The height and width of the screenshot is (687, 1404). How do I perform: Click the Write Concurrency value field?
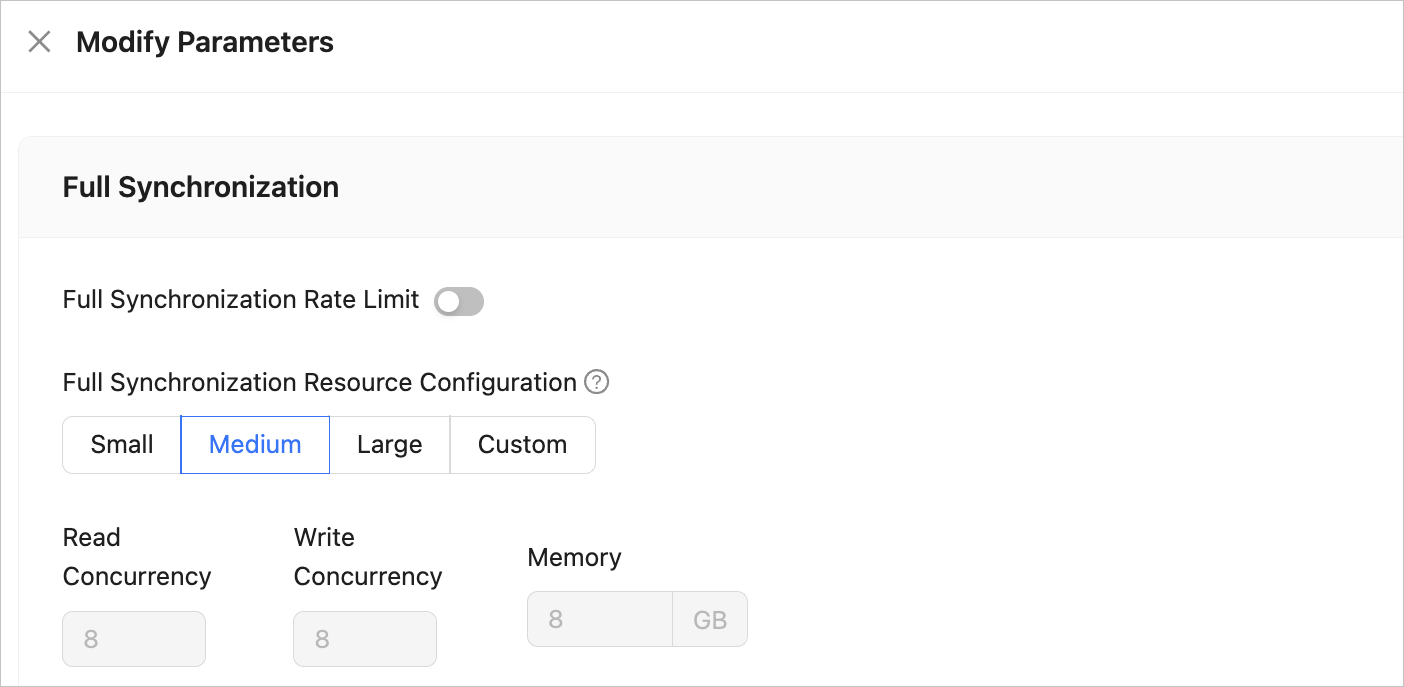[365, 639]
